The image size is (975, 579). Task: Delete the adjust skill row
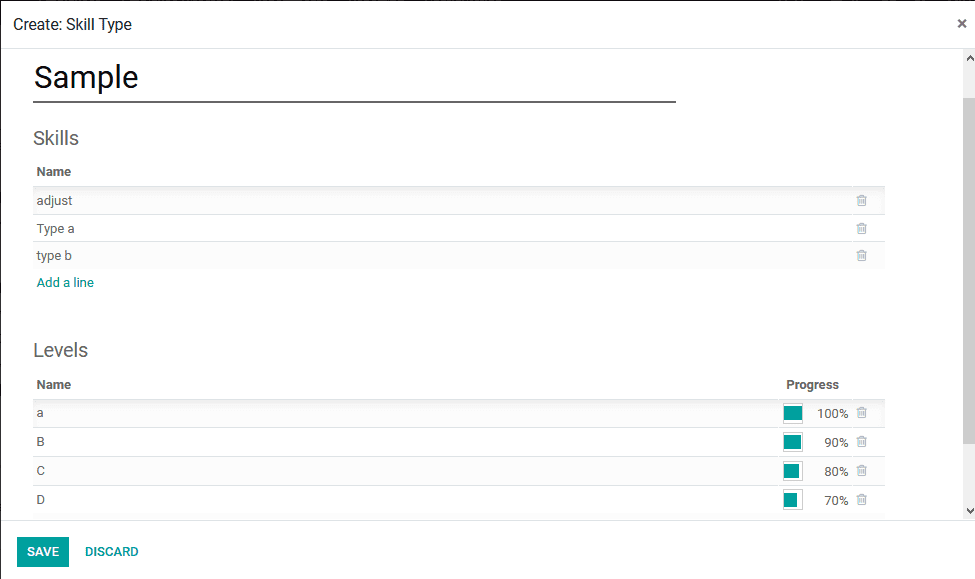[861, 201]
